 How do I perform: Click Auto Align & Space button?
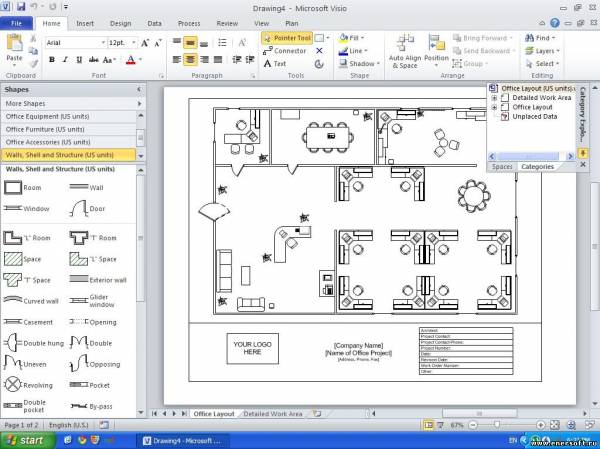(405, 52)
